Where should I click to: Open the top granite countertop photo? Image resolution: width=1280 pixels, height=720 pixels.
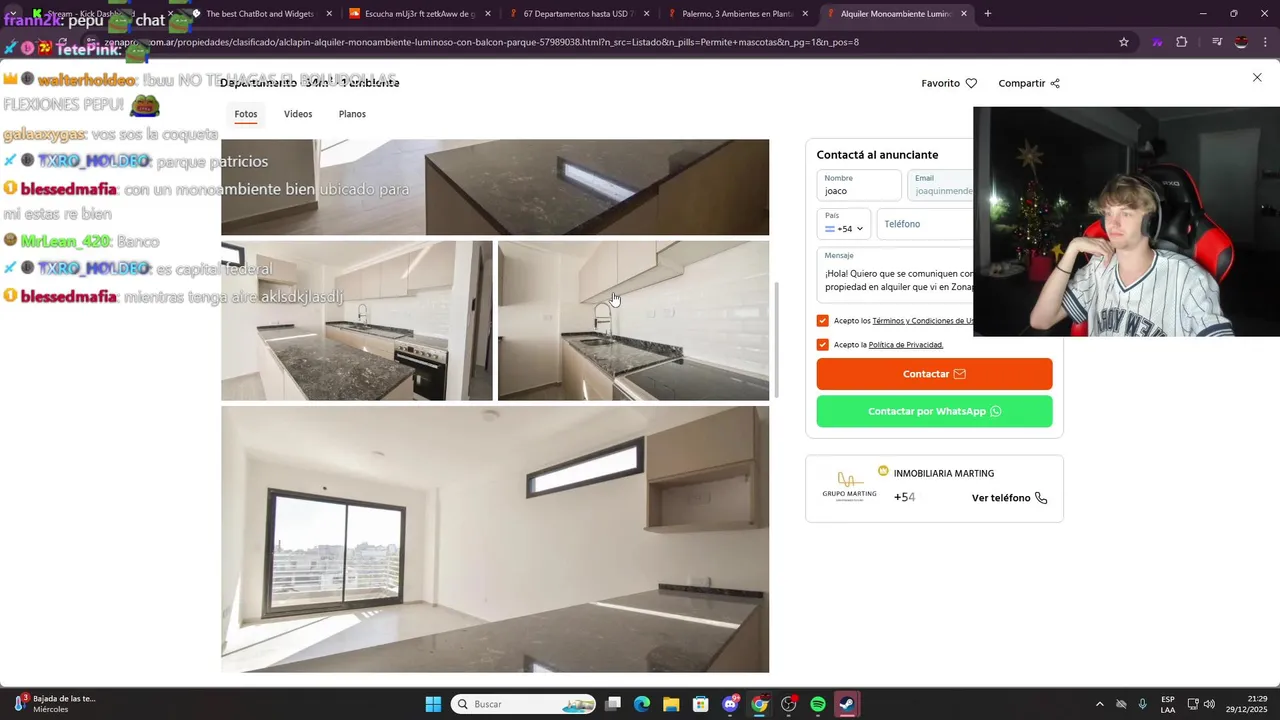coord(495,187)
